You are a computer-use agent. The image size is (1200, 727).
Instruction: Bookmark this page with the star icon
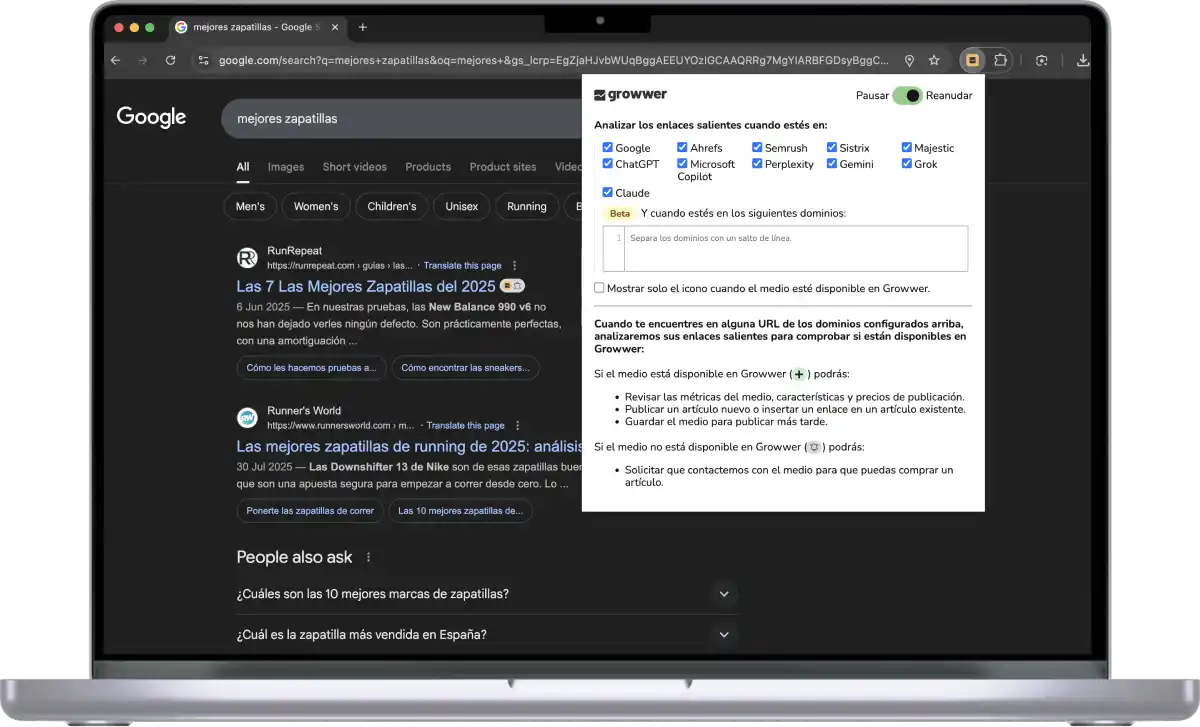pyautogui.click(x=934, y=60)
